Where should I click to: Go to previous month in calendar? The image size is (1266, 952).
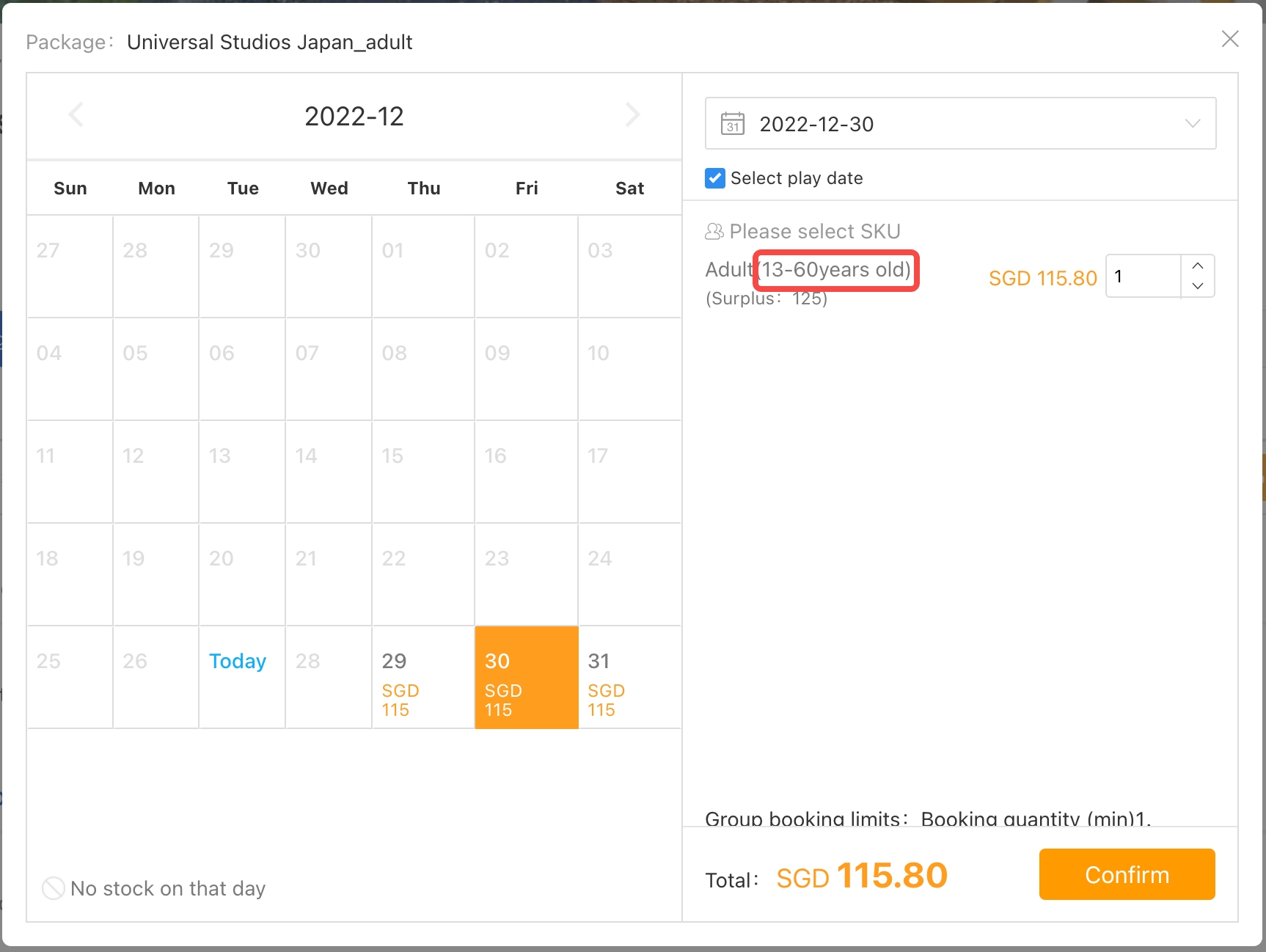(76, 115)
